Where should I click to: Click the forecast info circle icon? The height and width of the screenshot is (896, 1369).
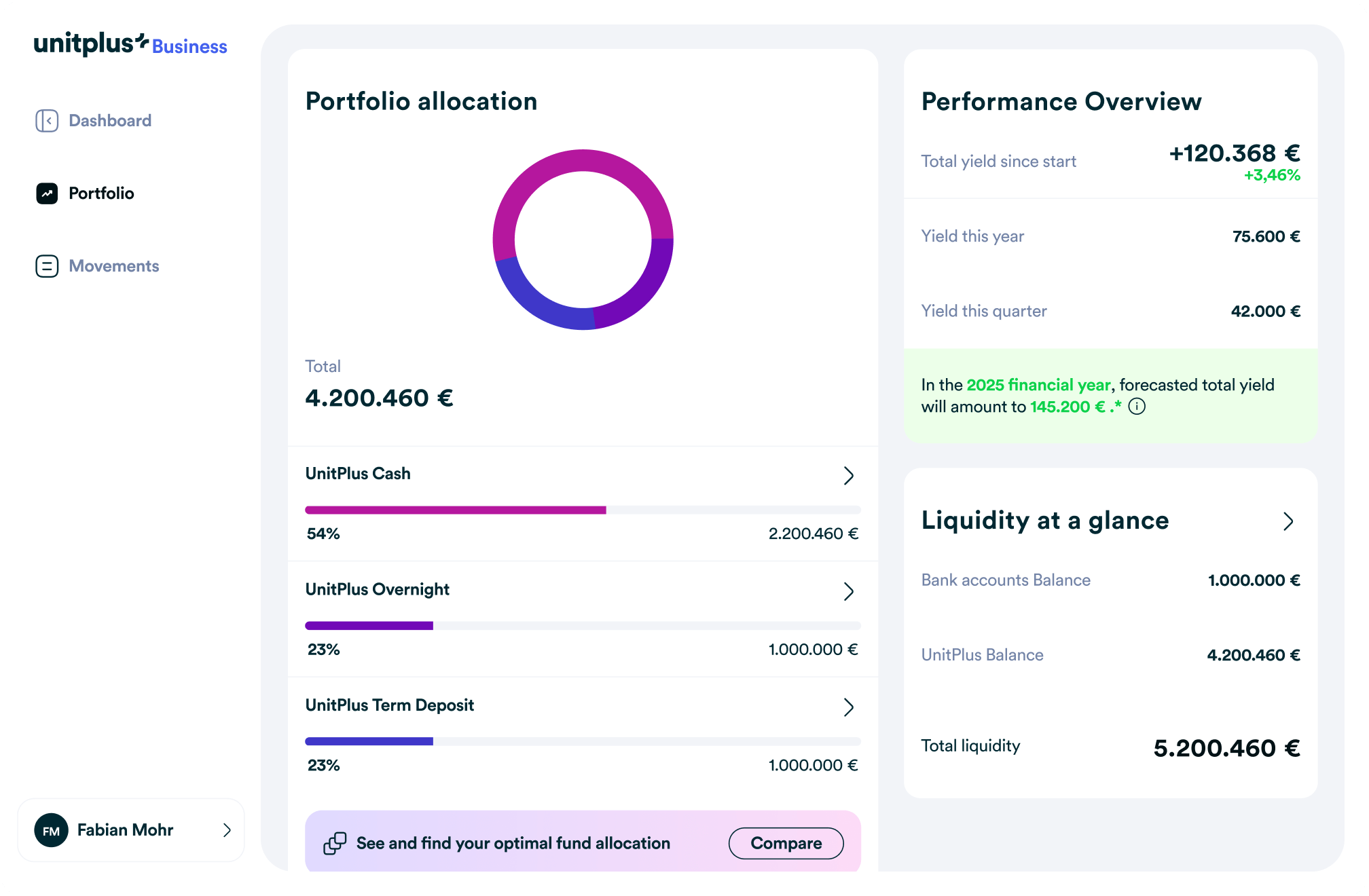point(1137,407)
